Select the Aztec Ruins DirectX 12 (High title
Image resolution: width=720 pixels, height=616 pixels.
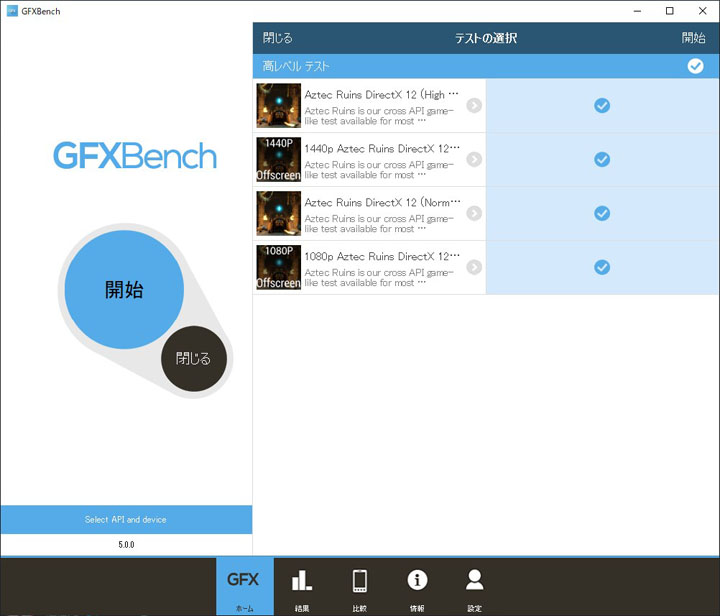tap(381, 95)
